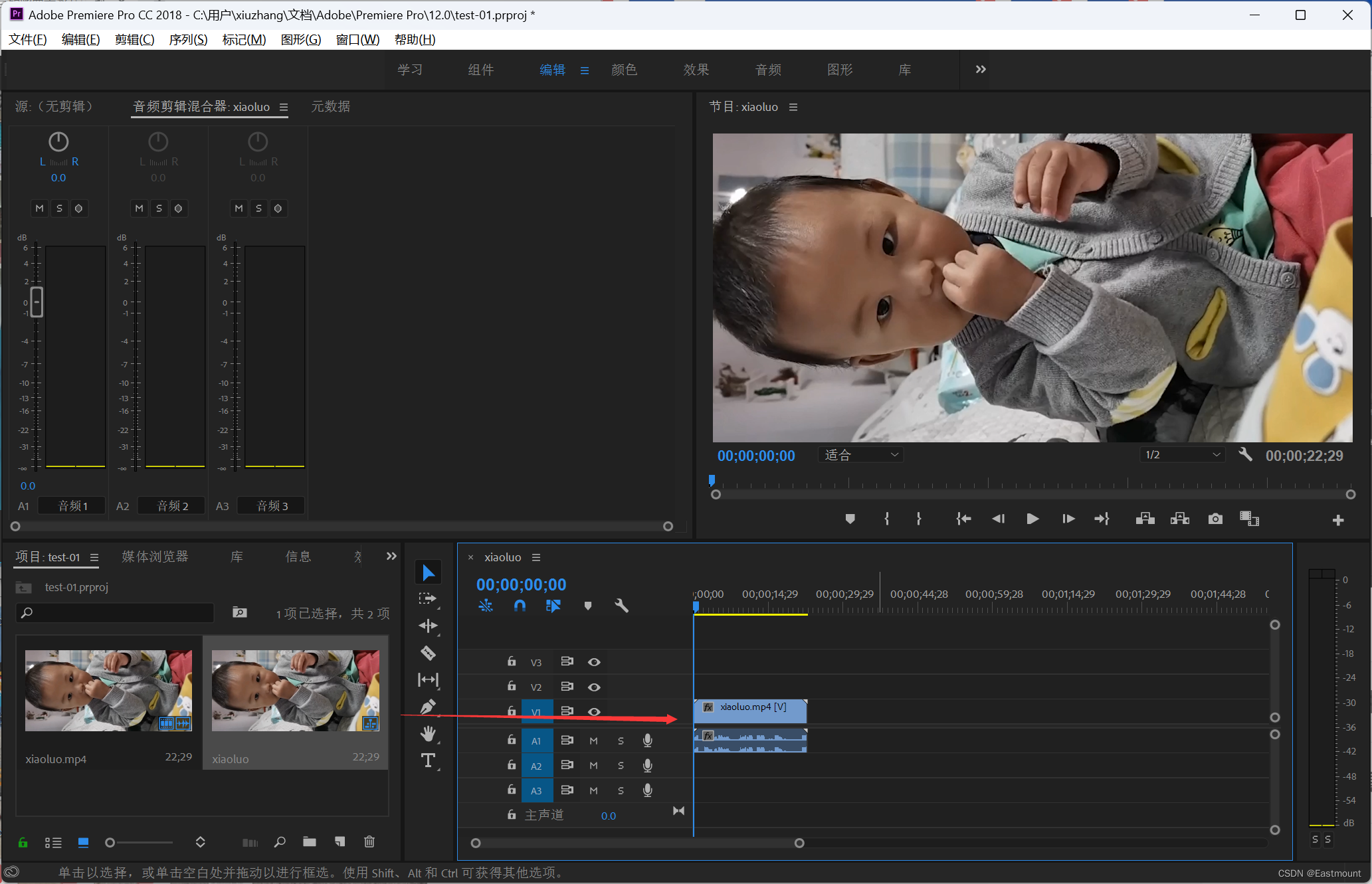Open the 1/2 playback resolution dropdown
1372x884 pixels.
[x=1182, y=455]
